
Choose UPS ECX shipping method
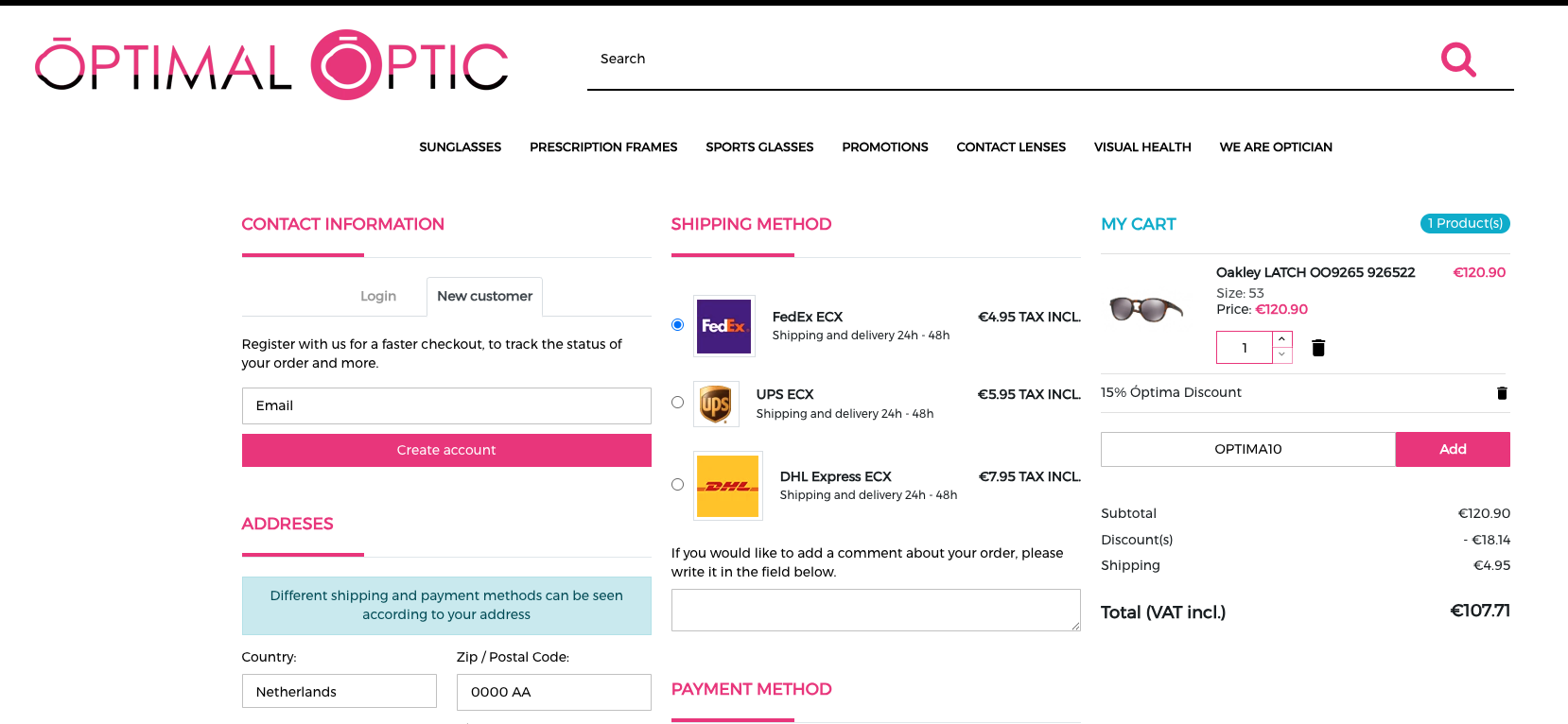pyautogui.click(x=677, y=403)
